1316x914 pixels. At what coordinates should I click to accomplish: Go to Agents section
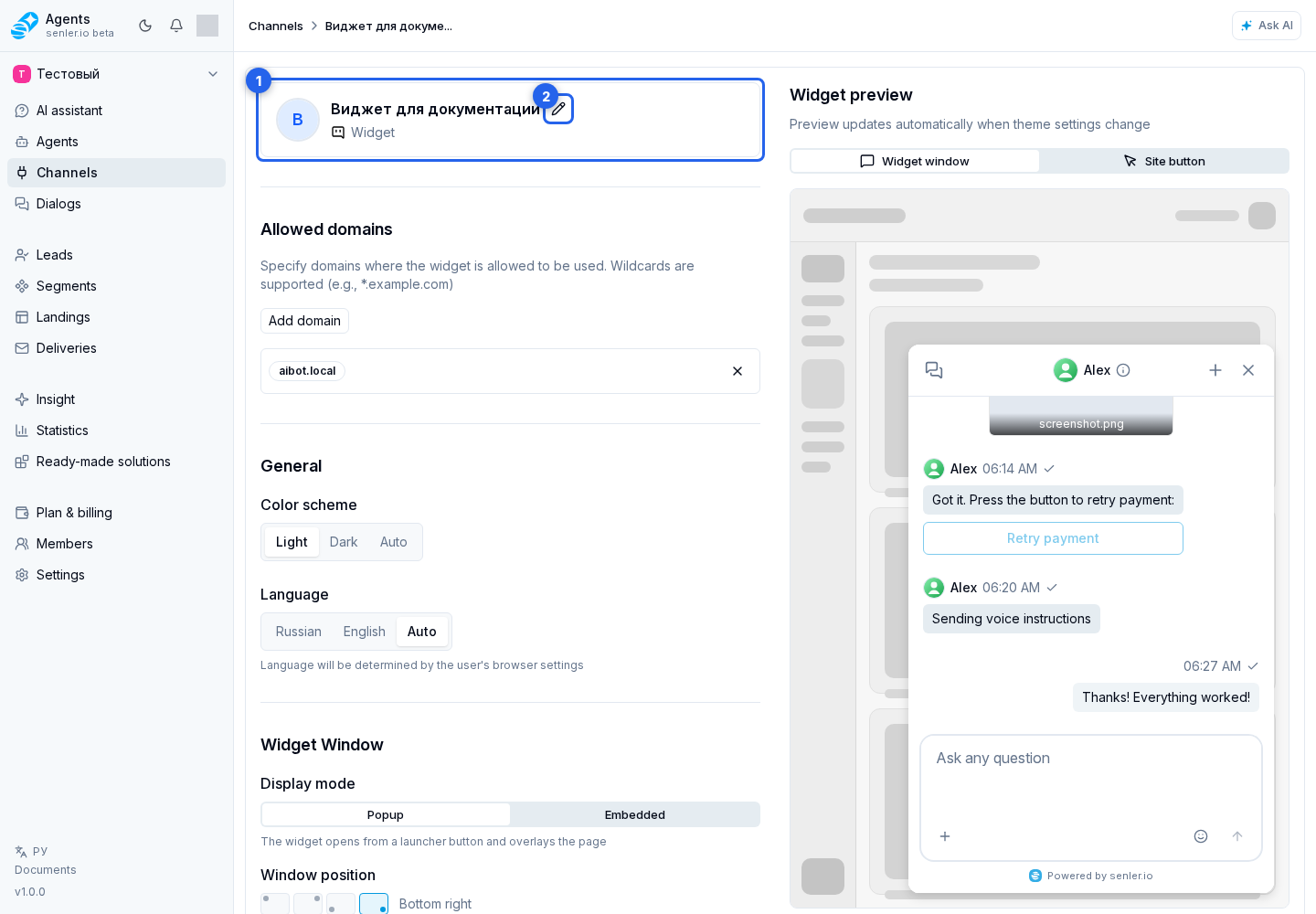click(x=116, y=142)
